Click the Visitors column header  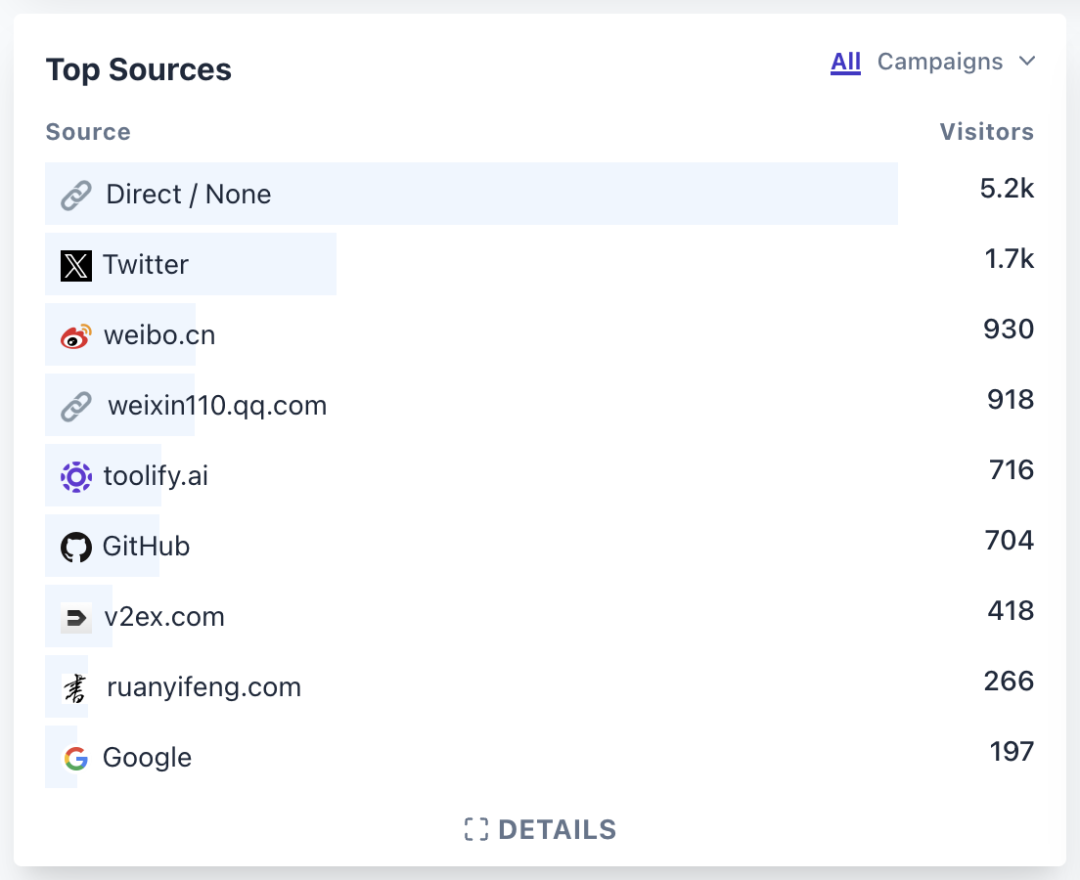coord(986,132)
